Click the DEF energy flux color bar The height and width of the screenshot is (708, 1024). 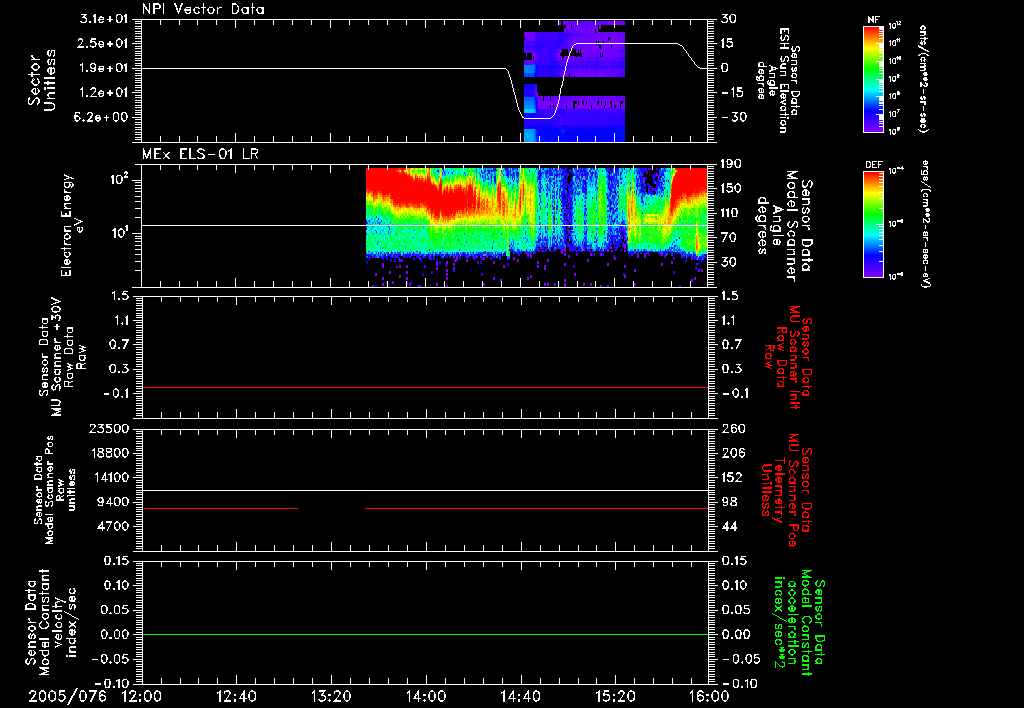[x=874, y=224]
